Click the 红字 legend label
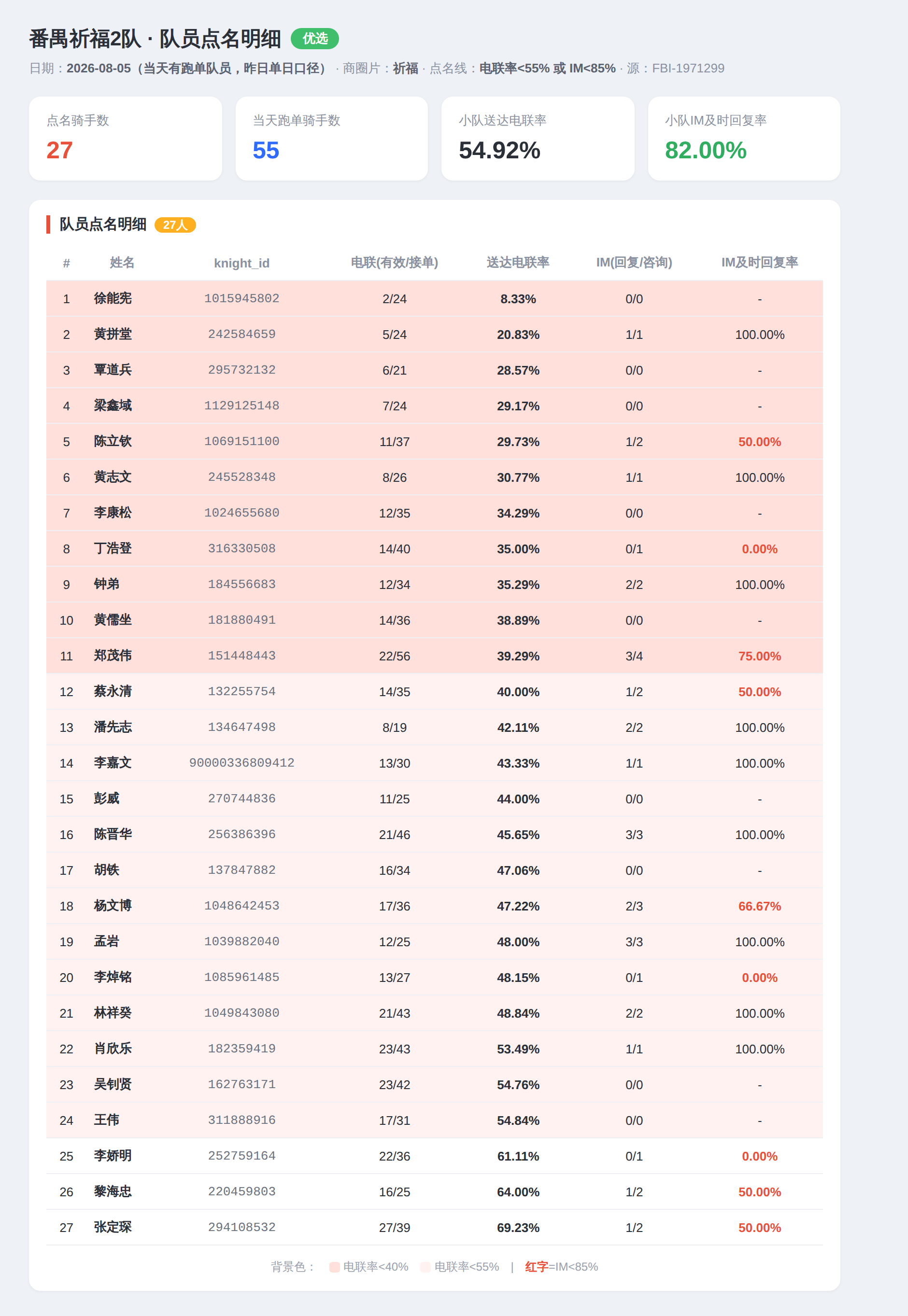The width and height of the screenshot is (908, 1316). tap(537, 1267)
